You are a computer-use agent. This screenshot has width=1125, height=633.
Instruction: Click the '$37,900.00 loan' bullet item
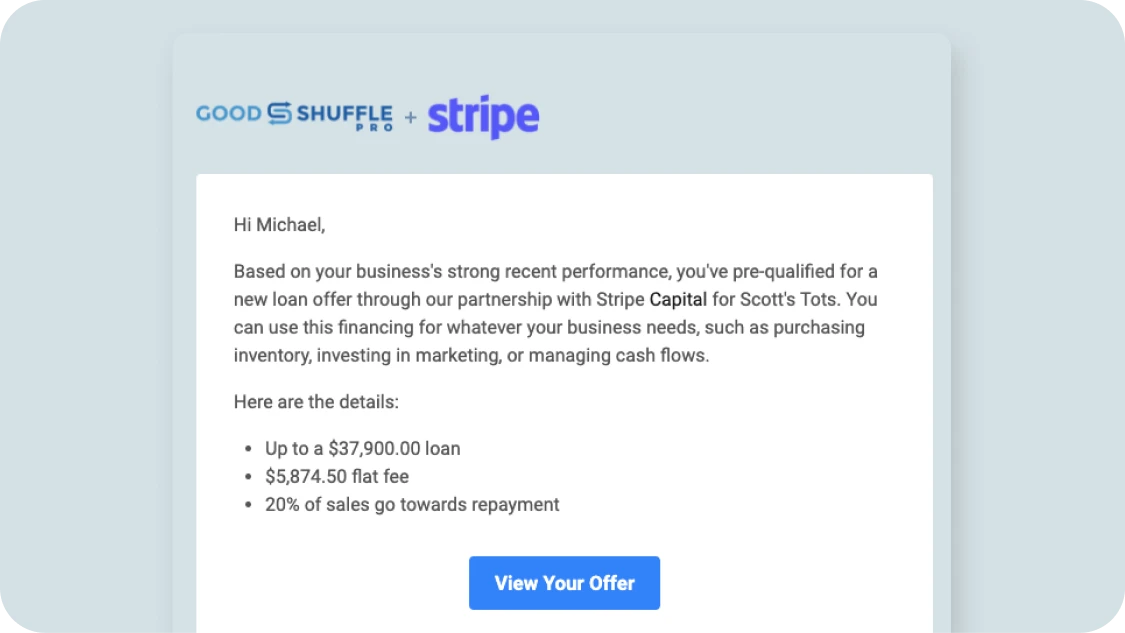click(x=362, y=448)
